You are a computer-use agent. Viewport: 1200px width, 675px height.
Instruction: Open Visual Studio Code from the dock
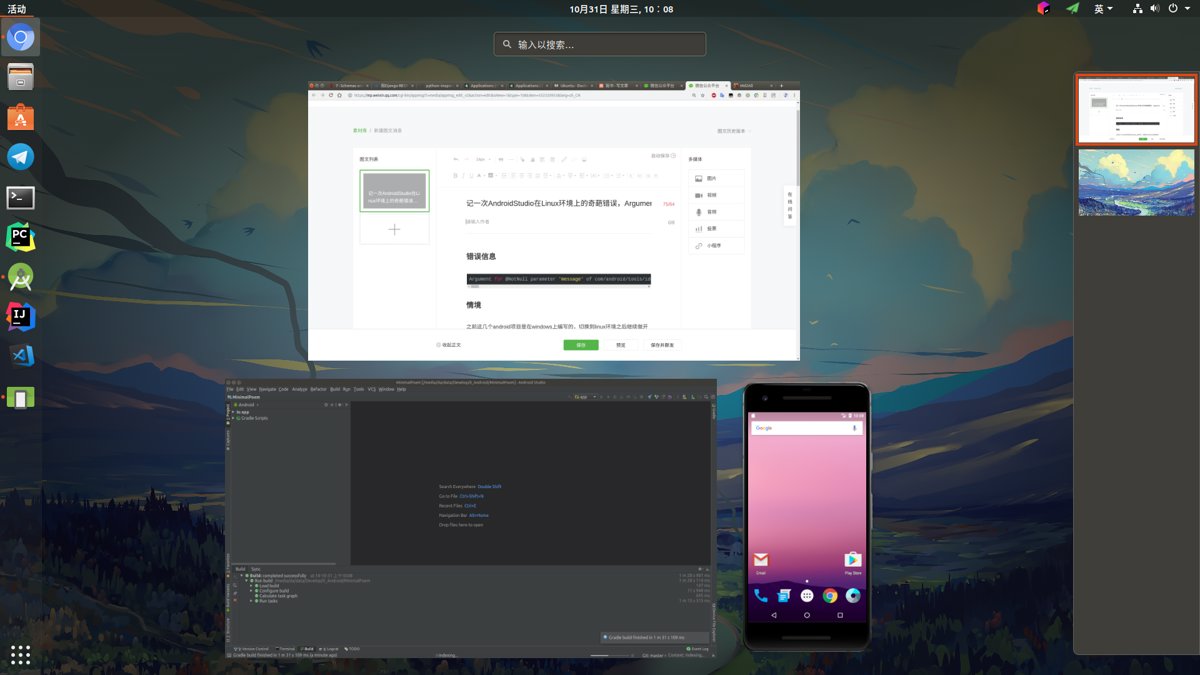(x=20, y=355)
